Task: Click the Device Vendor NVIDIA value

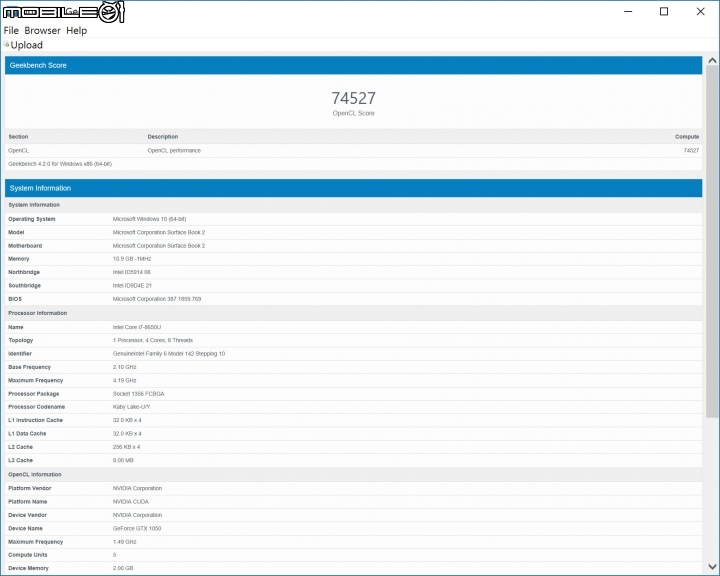Action: [x=137, y=515]
